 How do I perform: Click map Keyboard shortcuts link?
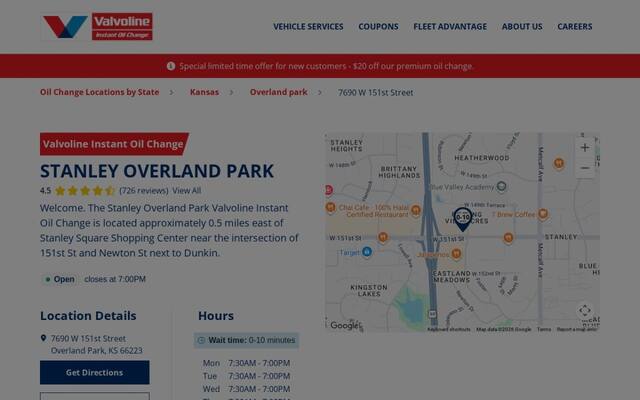(449, 329)
